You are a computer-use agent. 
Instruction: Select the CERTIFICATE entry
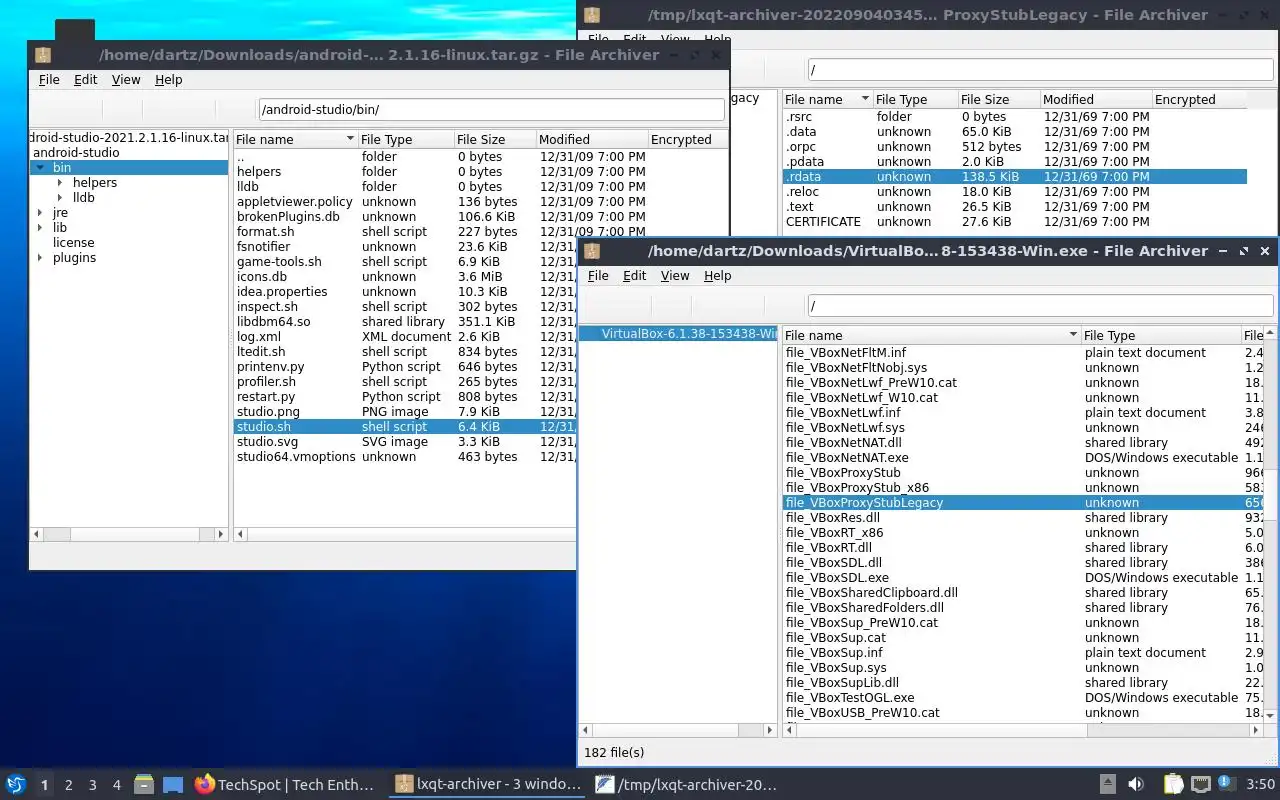coord(823,221)
